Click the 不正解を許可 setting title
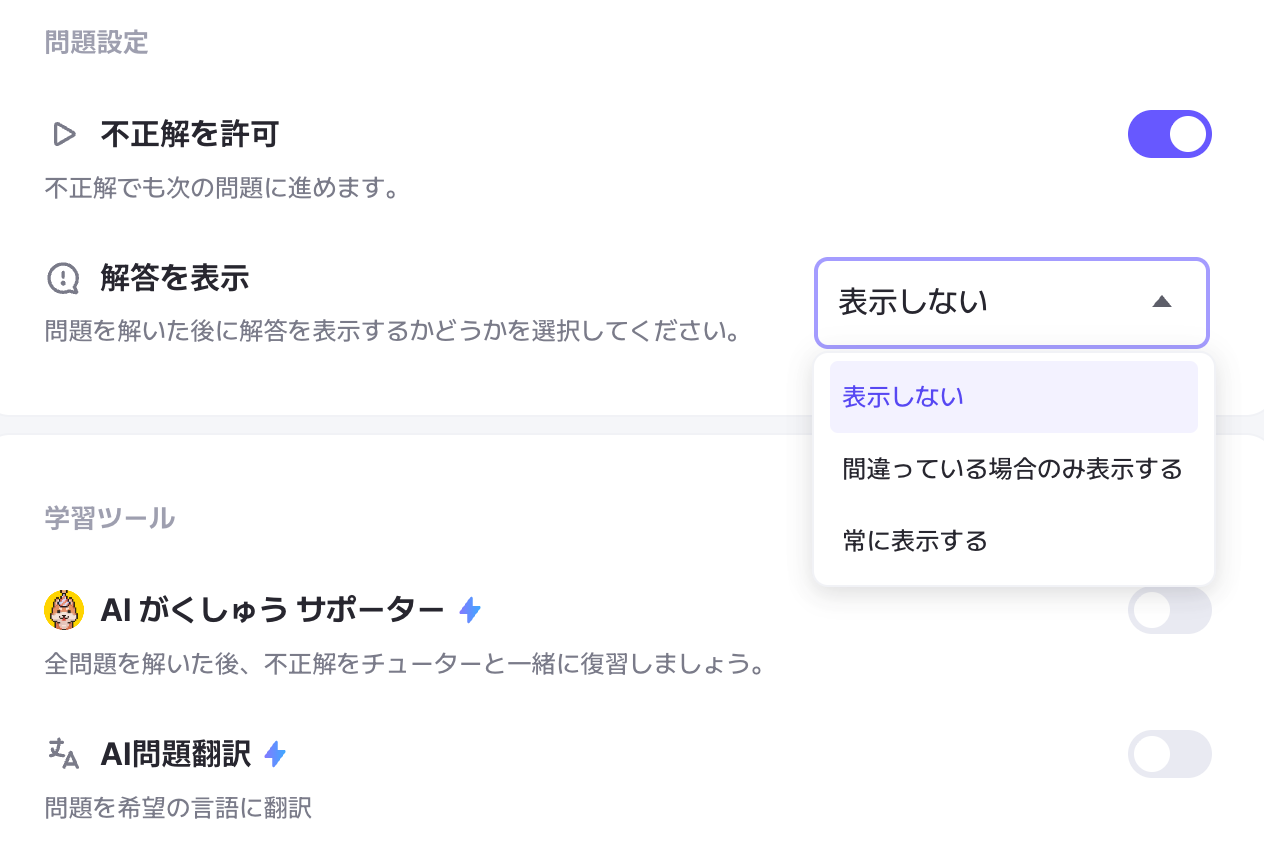Viewport: 1264px width, 850px height. click(189, 133)
